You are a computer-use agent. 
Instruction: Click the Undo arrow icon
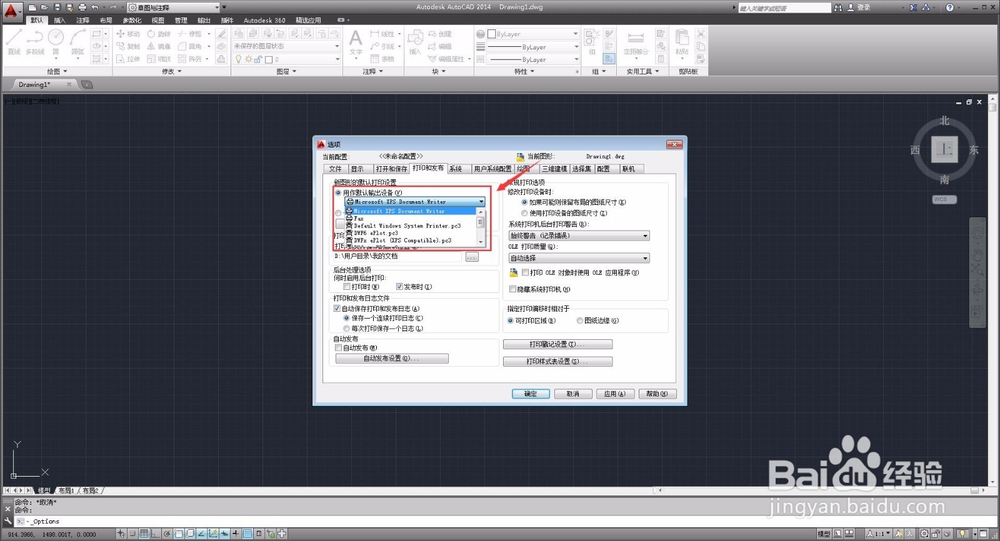pos(94,7)
